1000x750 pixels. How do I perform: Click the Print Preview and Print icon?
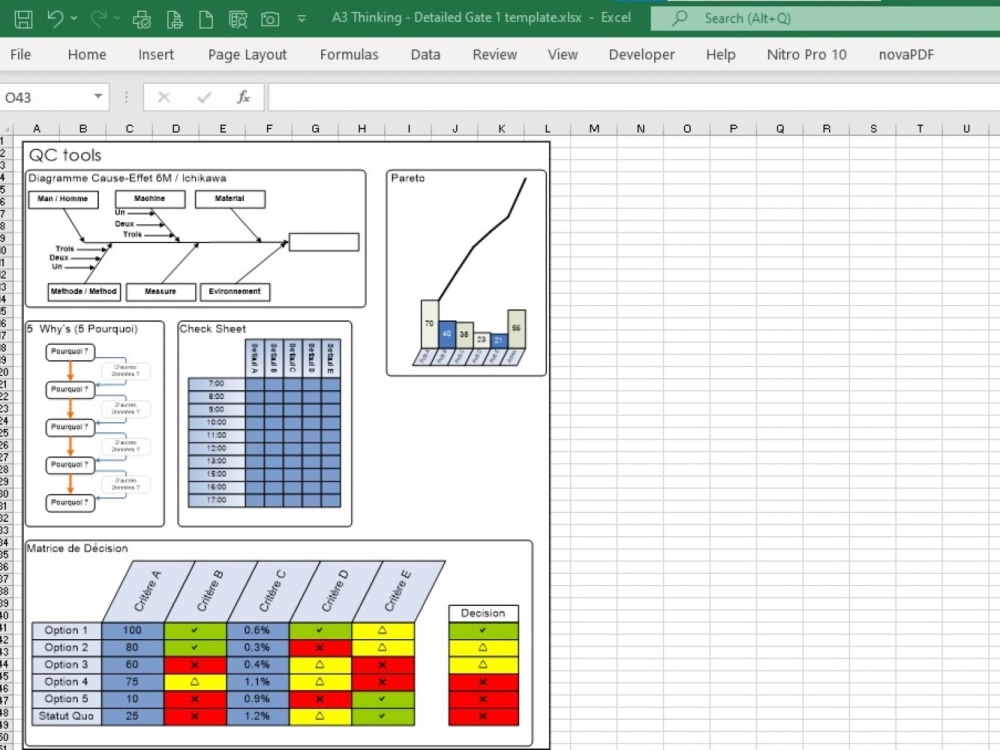pyautogui.click(x=142, y=19)
